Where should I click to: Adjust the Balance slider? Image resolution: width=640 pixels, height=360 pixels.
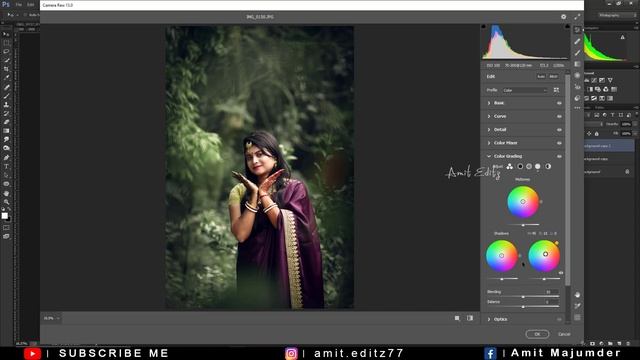click(x=523, y=306)
